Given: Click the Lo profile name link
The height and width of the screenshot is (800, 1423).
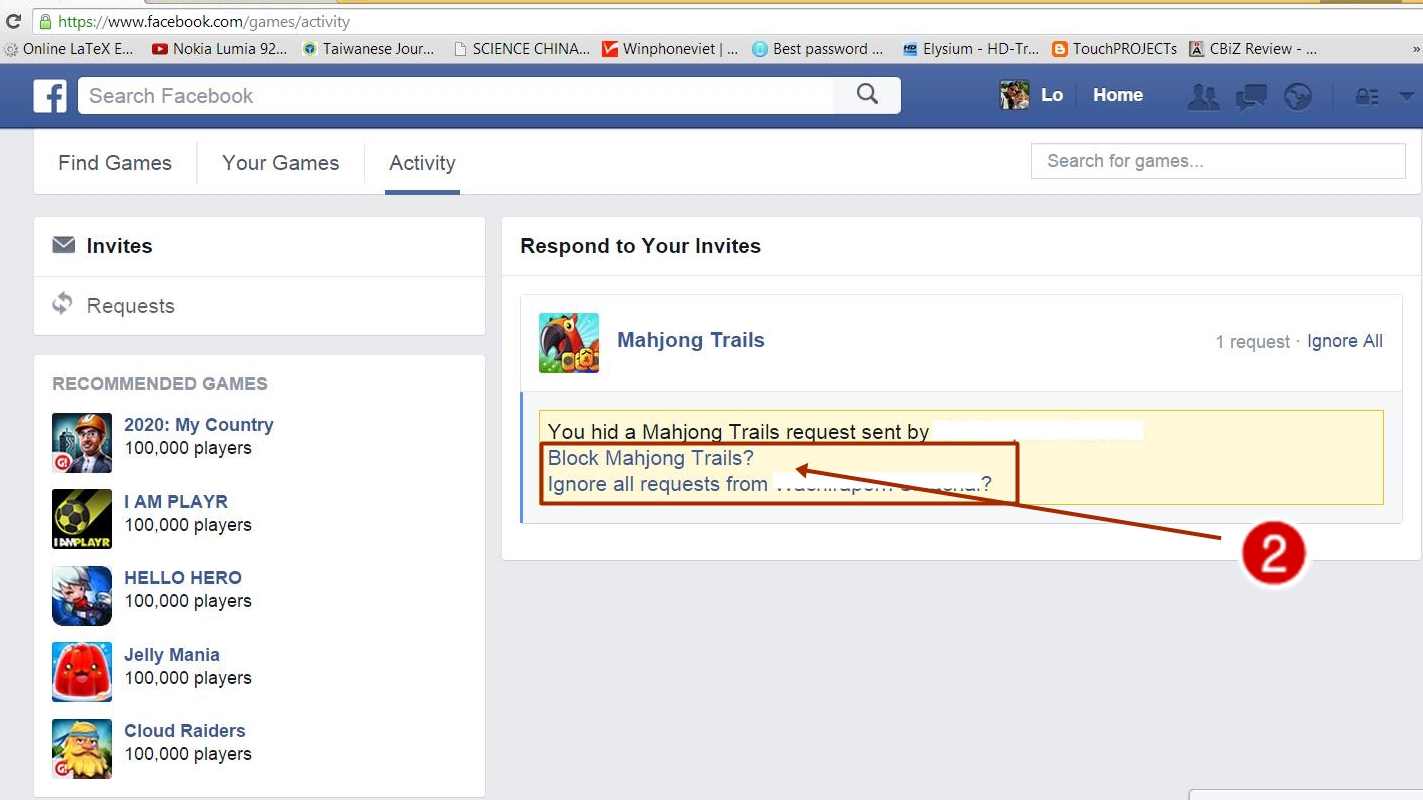Looking at the screenshot, I should [x=1052, y=95].
